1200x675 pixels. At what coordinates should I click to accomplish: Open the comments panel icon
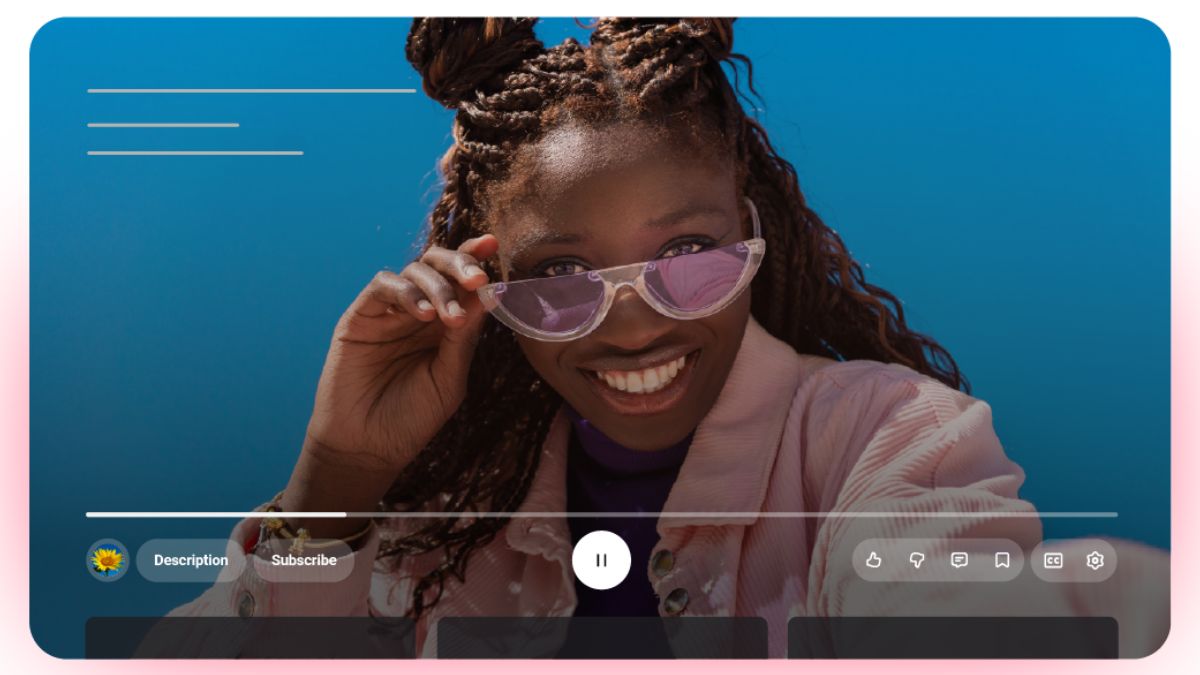click(x=959, y=560)
